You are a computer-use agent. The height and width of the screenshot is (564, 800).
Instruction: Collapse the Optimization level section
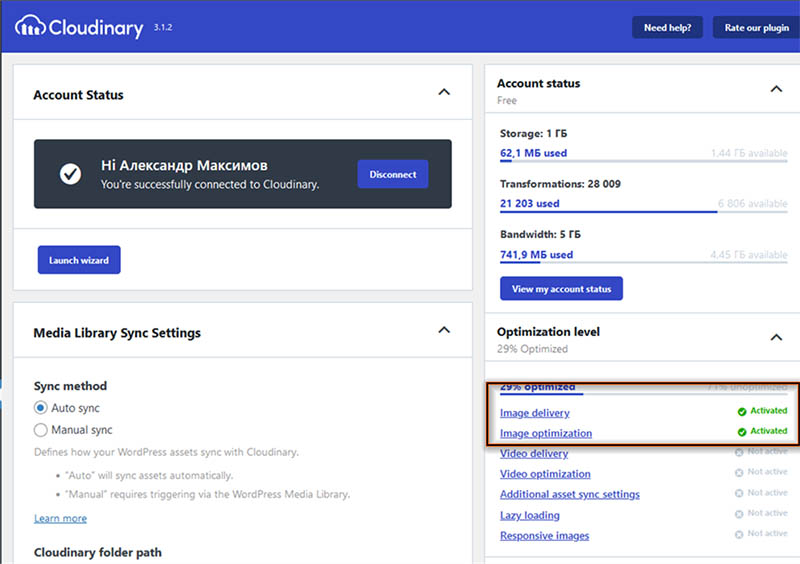click(776, 337)
